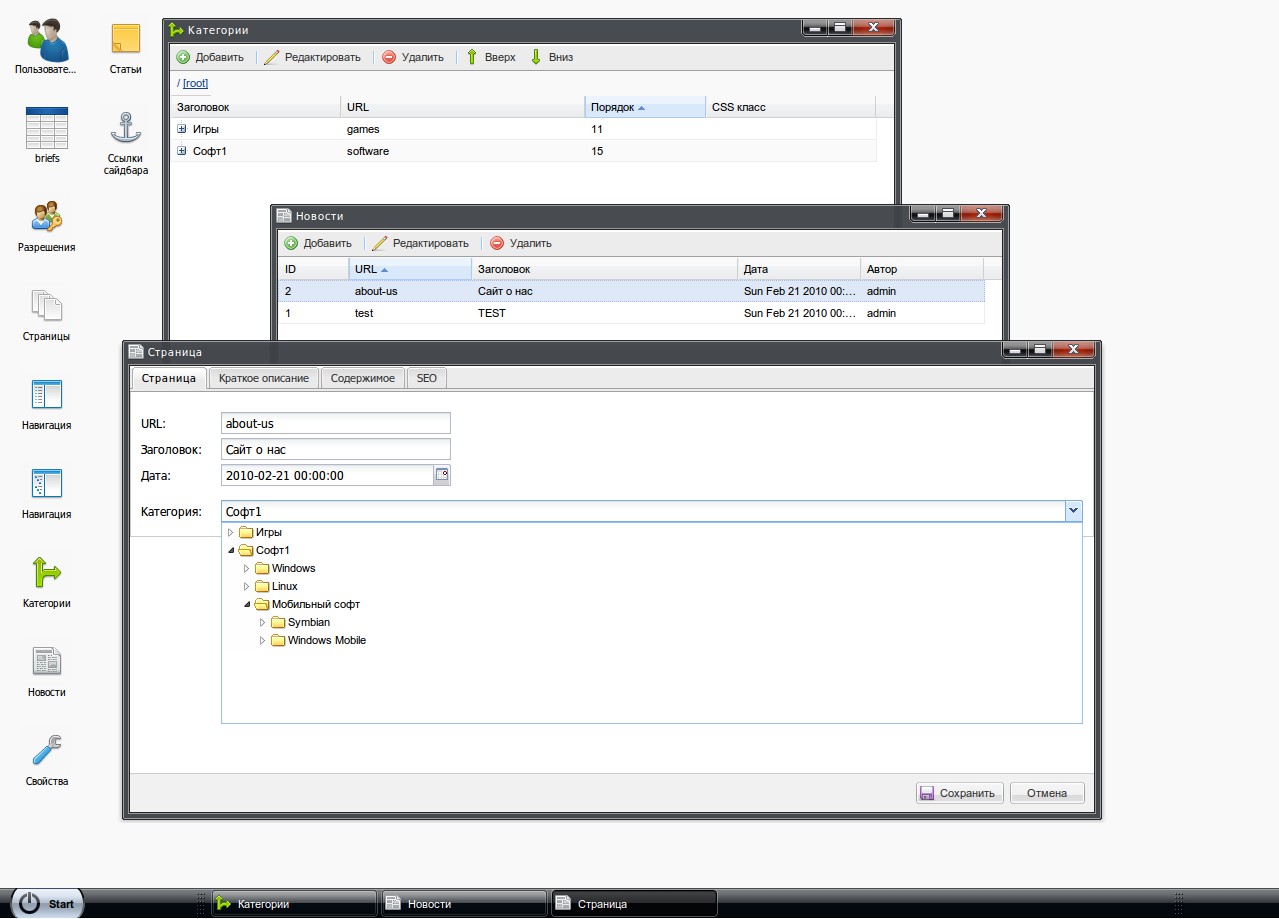Click the software URL cell

462,151
